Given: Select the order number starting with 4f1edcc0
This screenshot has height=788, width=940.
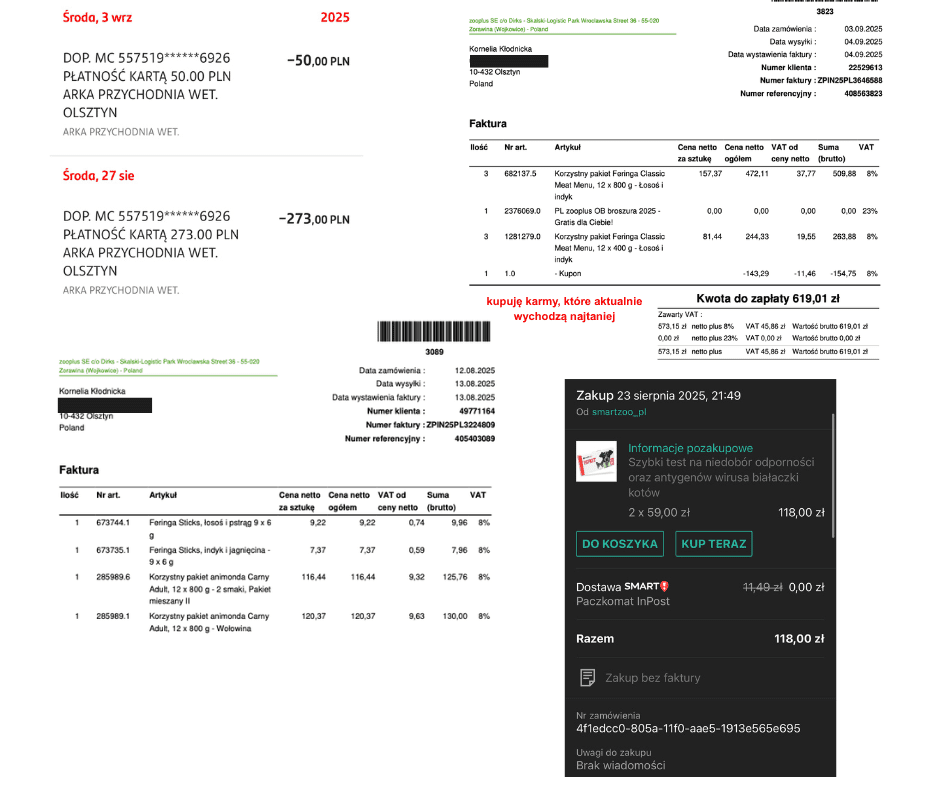Looking at the screenshot, I should 688,729.
